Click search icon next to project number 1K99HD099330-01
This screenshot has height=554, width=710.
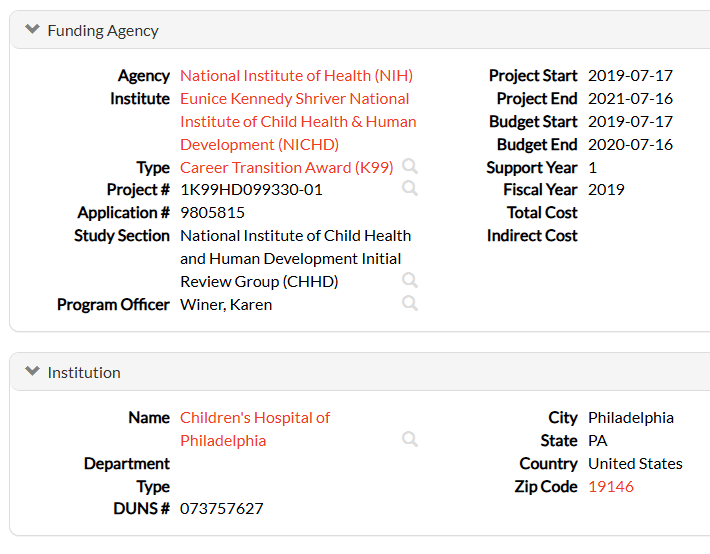click(410, 188)
